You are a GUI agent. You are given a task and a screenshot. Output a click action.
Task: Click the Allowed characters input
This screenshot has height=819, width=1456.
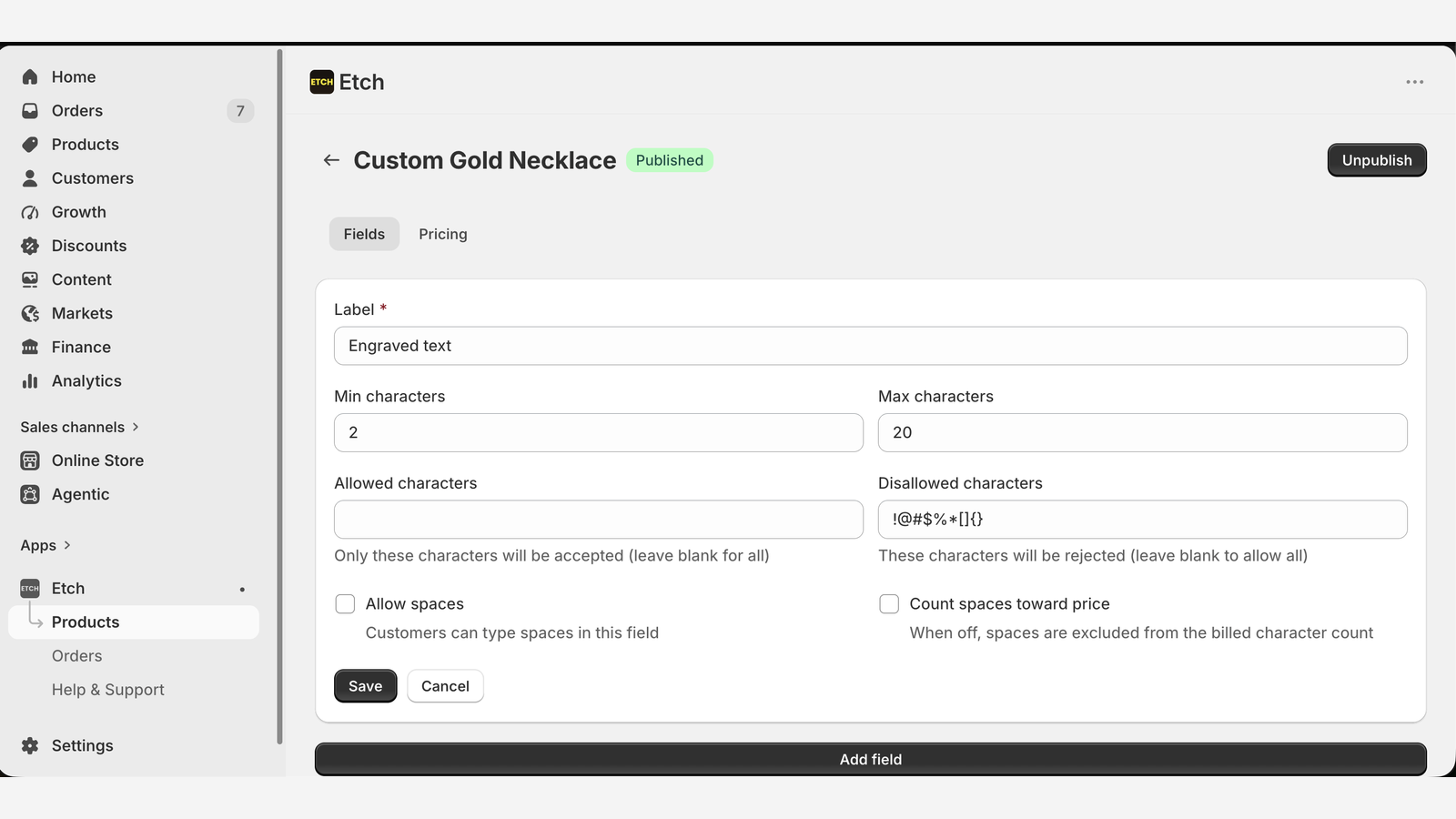click(599, 520)
